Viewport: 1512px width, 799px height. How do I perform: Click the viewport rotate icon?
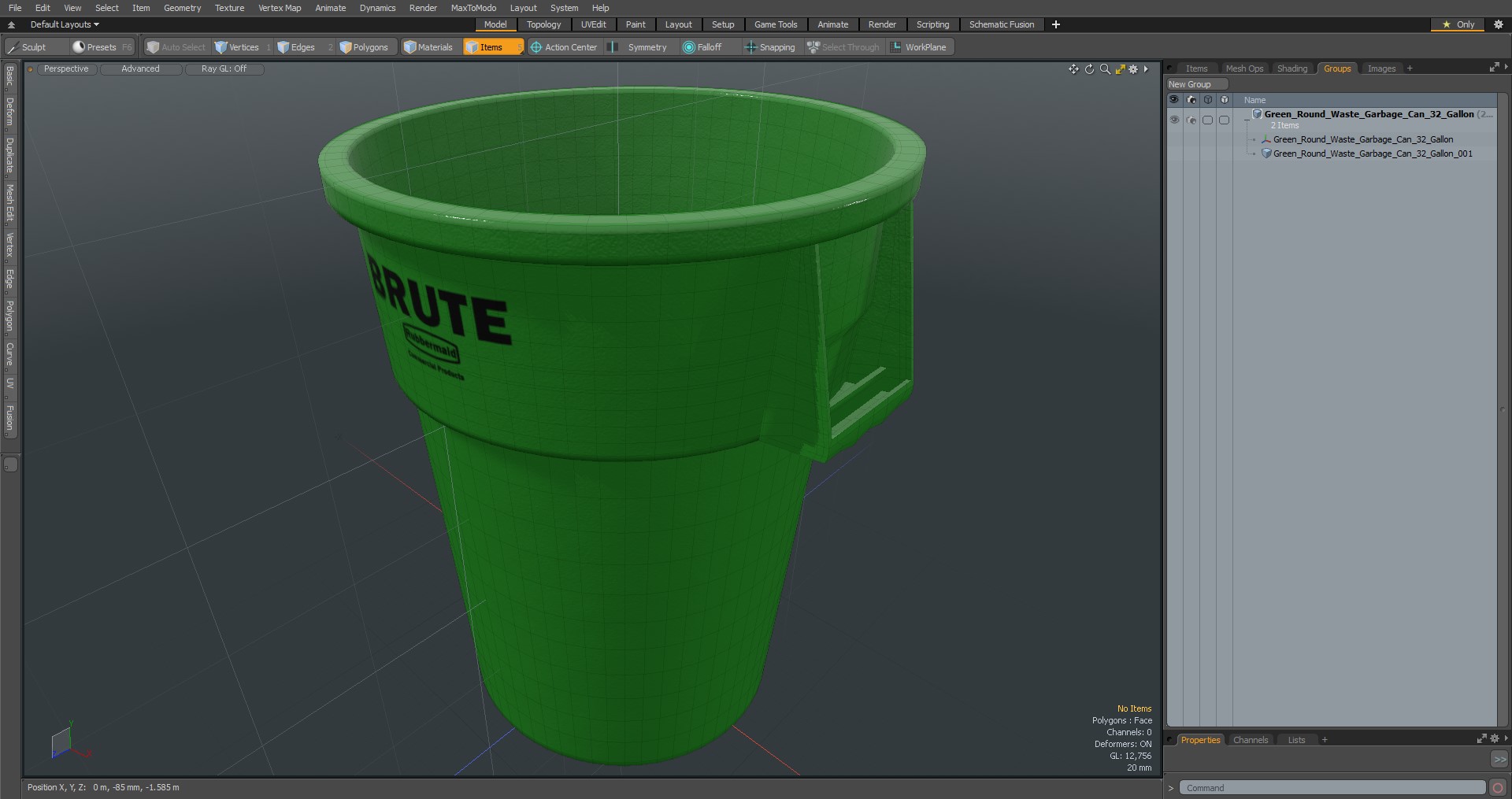click(x=1089, y=69)
